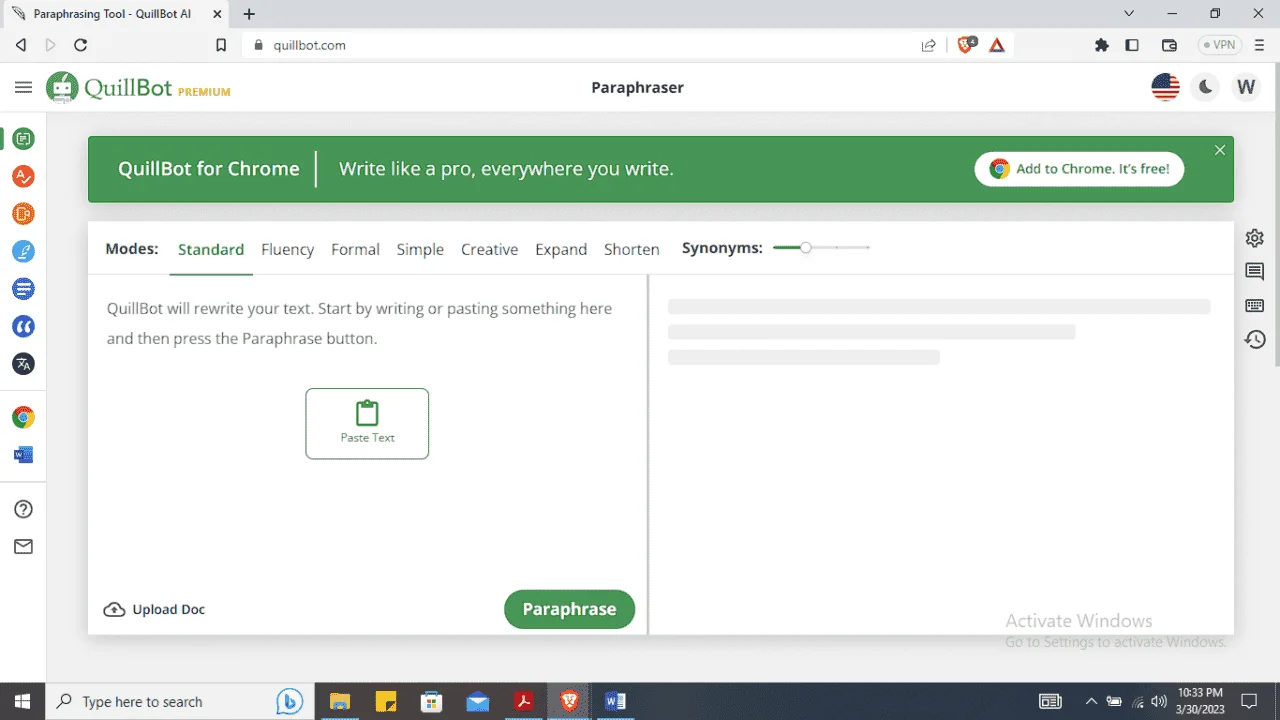Toggle the Brave VPN button
This screenshot has width=1280, height=720.
1219,45
